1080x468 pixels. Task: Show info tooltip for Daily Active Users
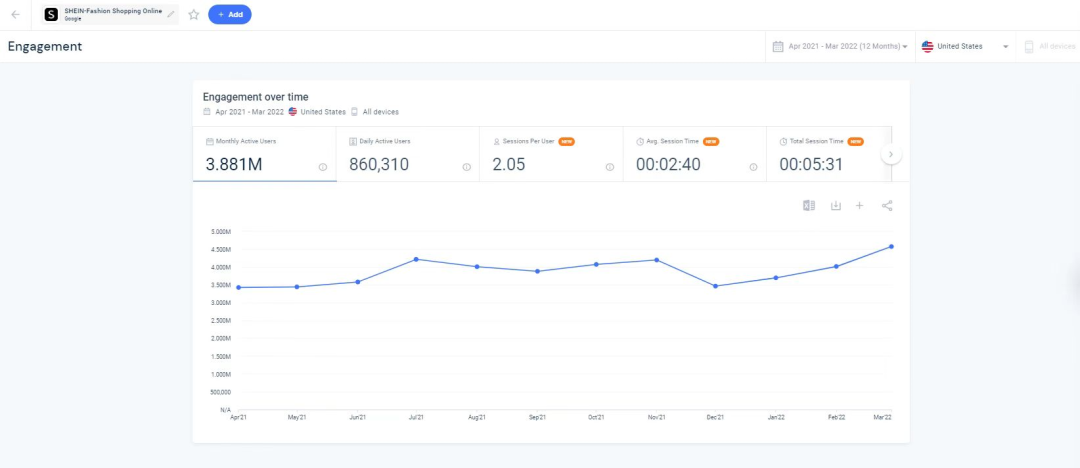coord(466,167)
